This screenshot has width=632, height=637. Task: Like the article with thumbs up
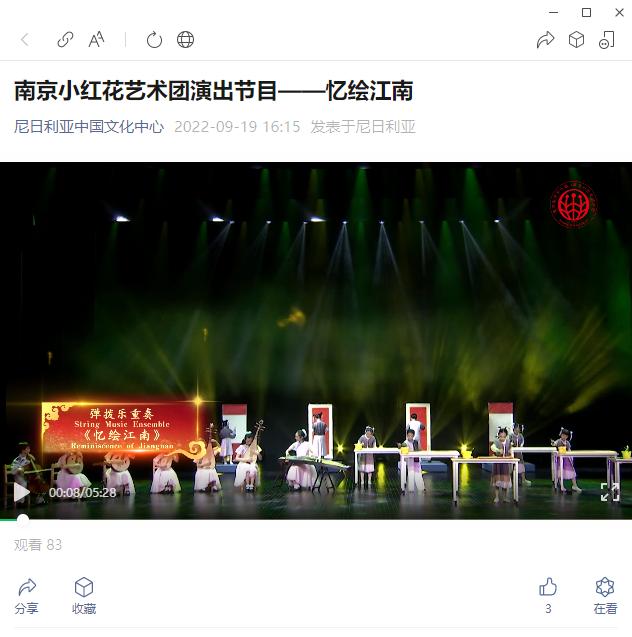pyautogui.click(x=548, y=596)
